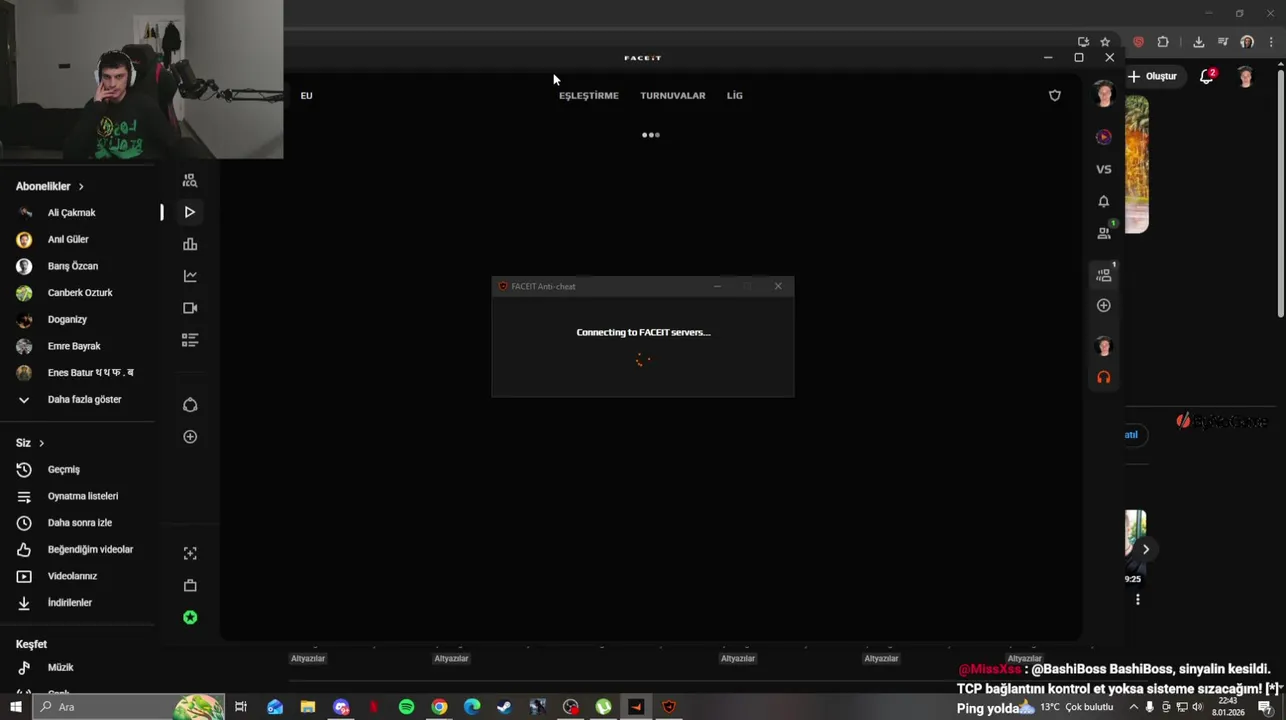Switch to LİG tab in FACEIT
Screen dimensions: 1286x720
tap(735, 95)
